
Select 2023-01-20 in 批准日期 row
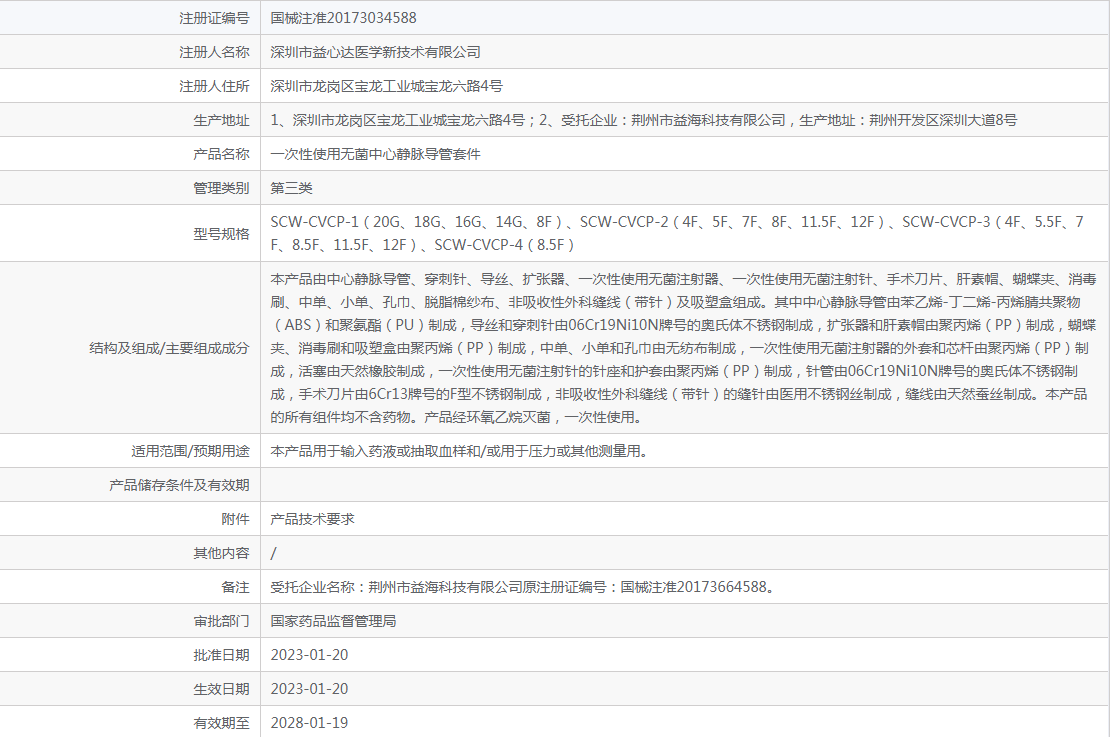coord(309,655)
